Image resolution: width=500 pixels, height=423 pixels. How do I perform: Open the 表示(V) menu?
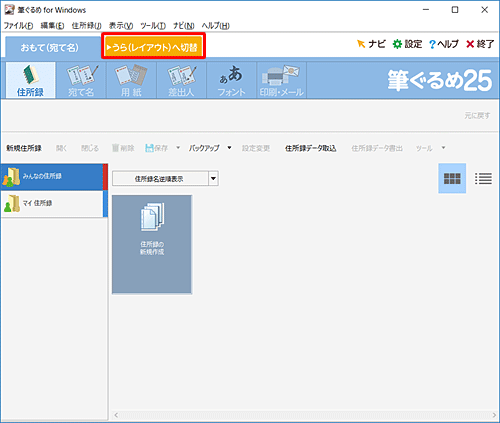pos(121,26)
